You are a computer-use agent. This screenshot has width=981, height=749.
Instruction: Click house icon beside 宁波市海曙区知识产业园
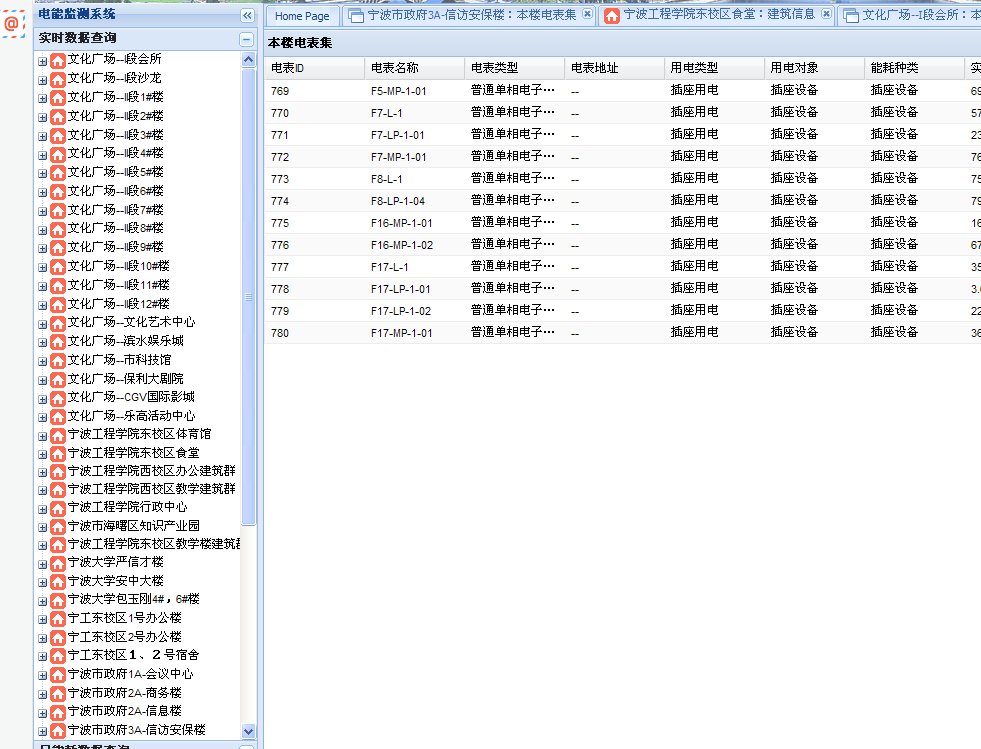point(58,527)
